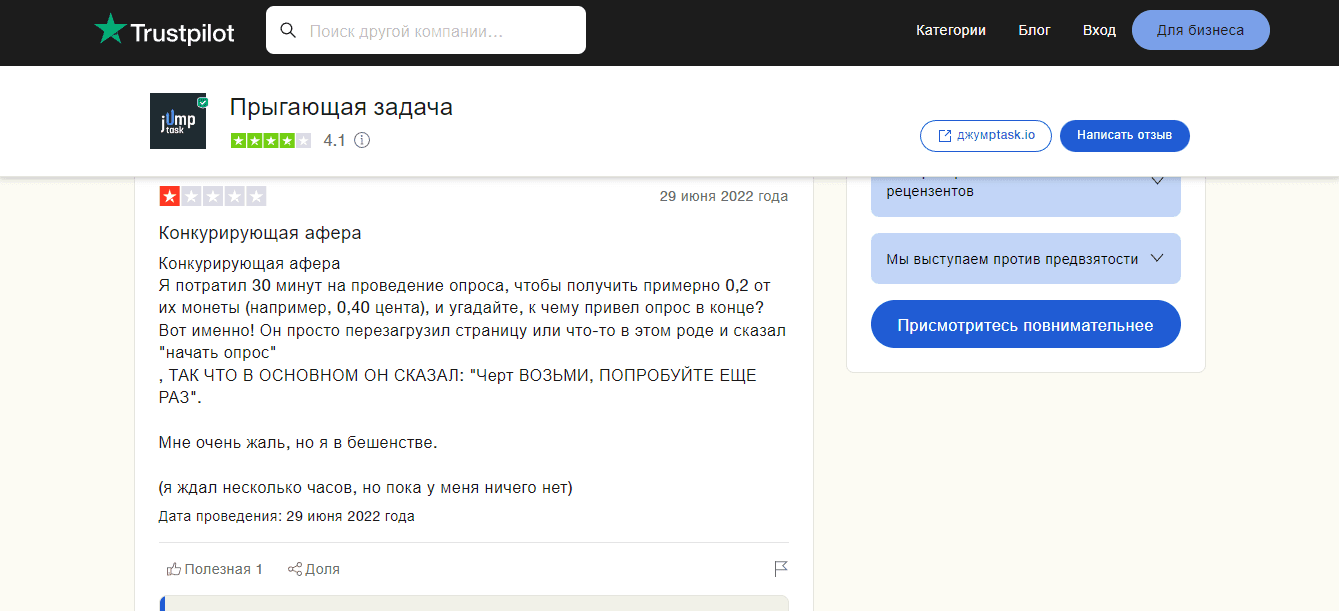1339x611 pixels.
Task: Click the 4.1 company star rating
Action: coord(270,141)
